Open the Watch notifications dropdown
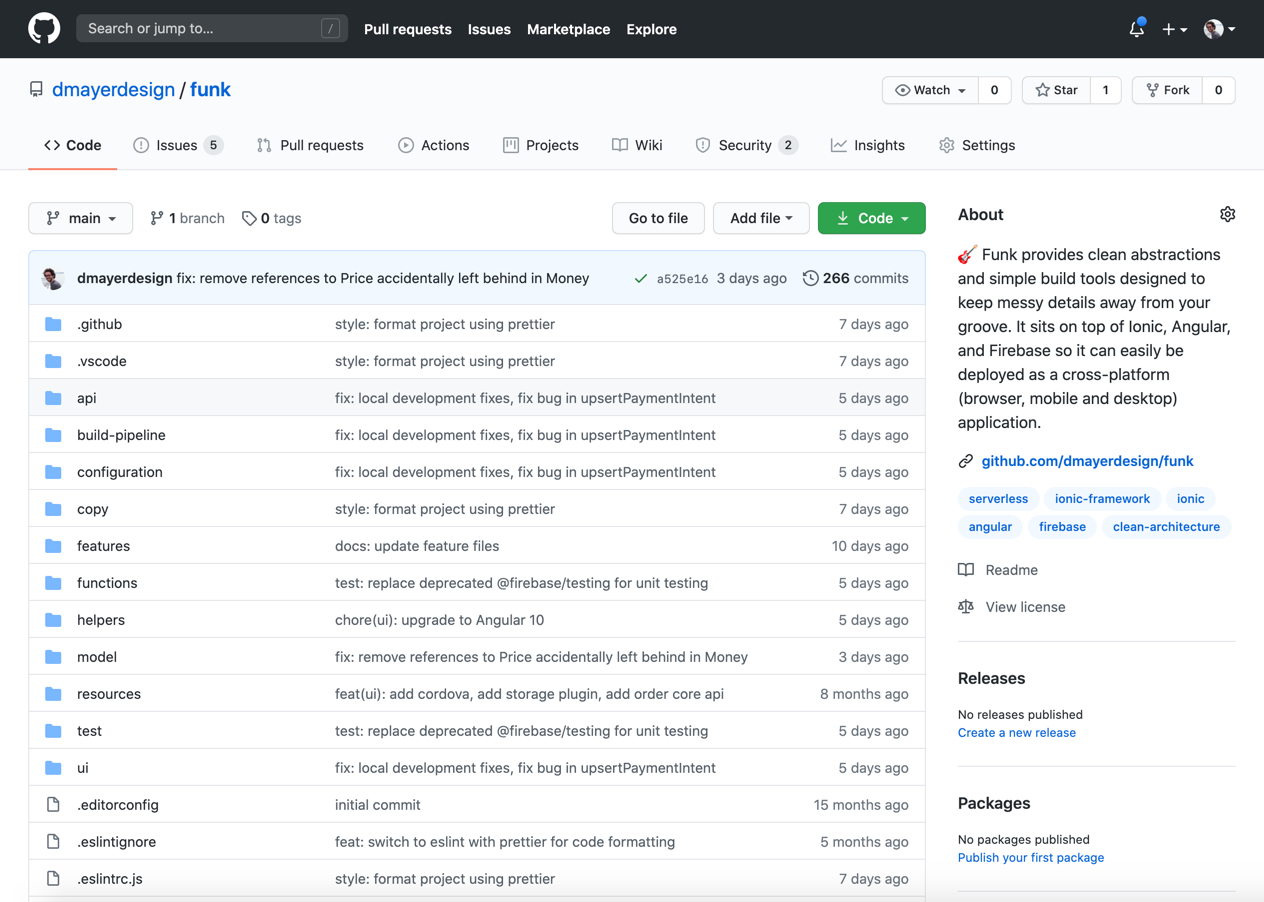Image resolution: width=1264 pixels, height=902 pixels. click(931, 90)
